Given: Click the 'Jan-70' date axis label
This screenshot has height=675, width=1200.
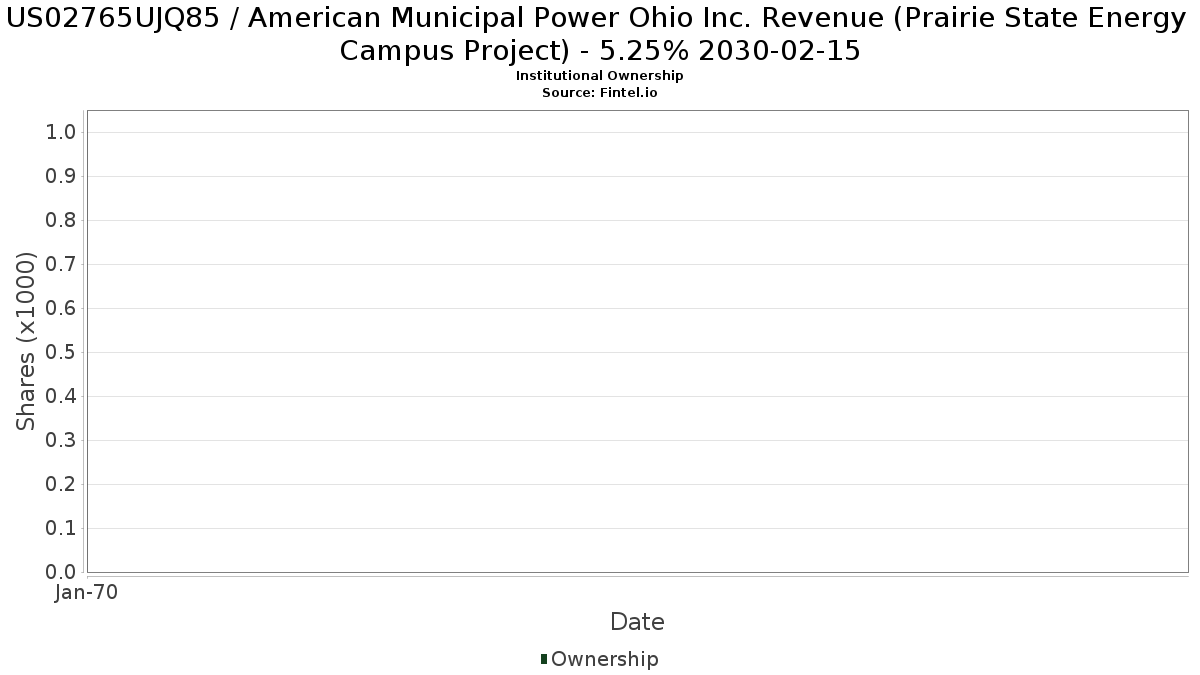Looking at the screenshot, I should click(87, 593).
